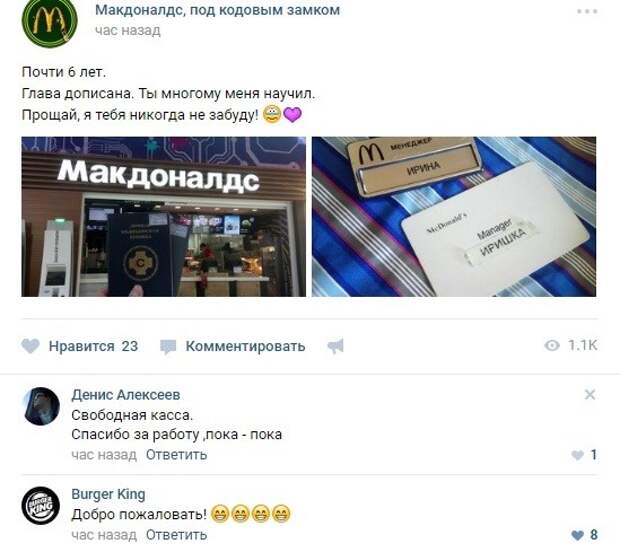Click the post timestamp 'час назад'
Image resolution: width=620 pixels, height=552 pixels.
click(x=128, y=30)
